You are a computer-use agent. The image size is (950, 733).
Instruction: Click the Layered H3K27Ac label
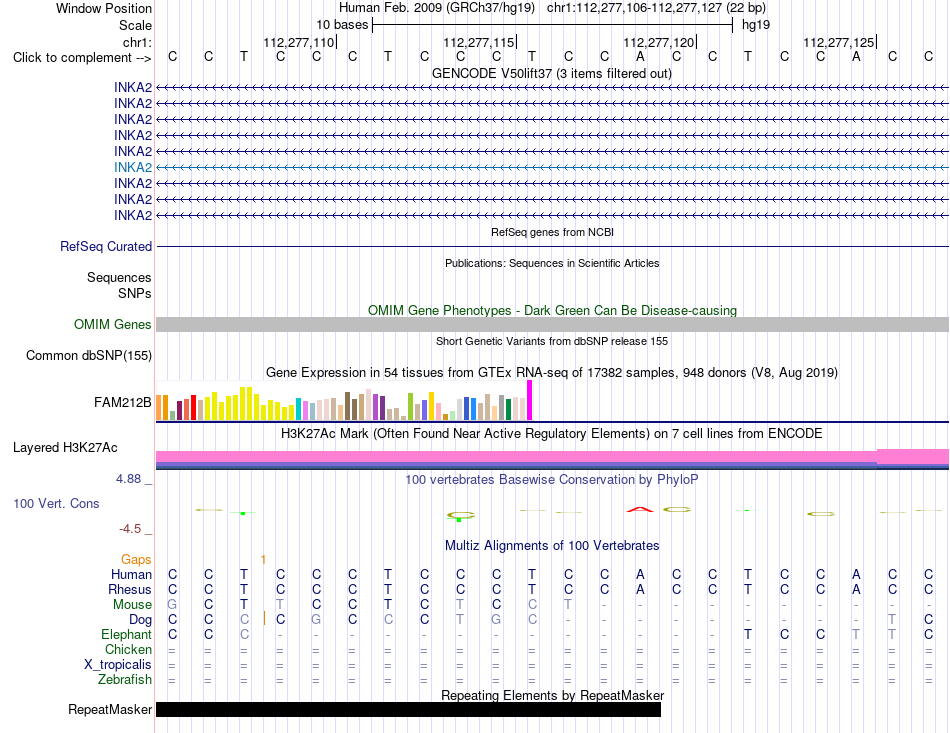[65, 448]
